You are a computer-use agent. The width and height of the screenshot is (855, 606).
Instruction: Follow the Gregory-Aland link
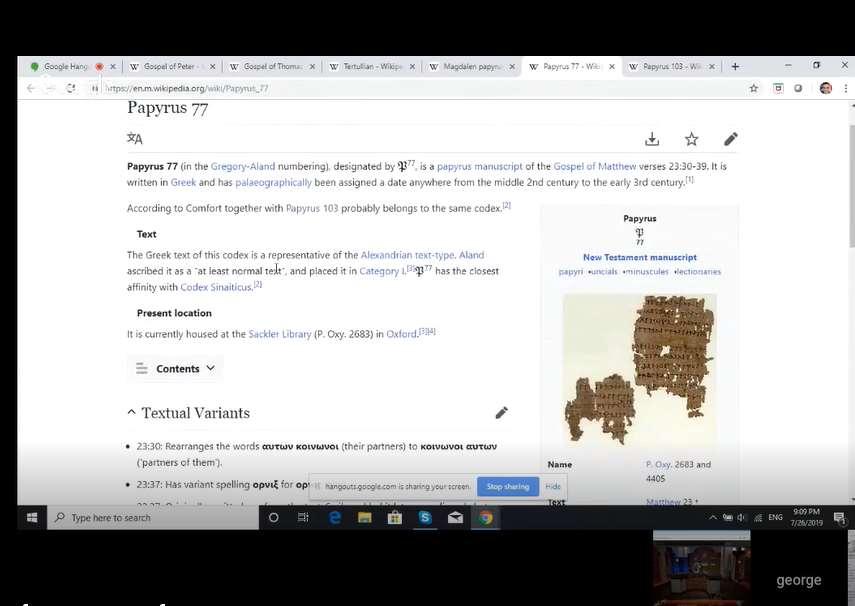[x=243, y=166]
